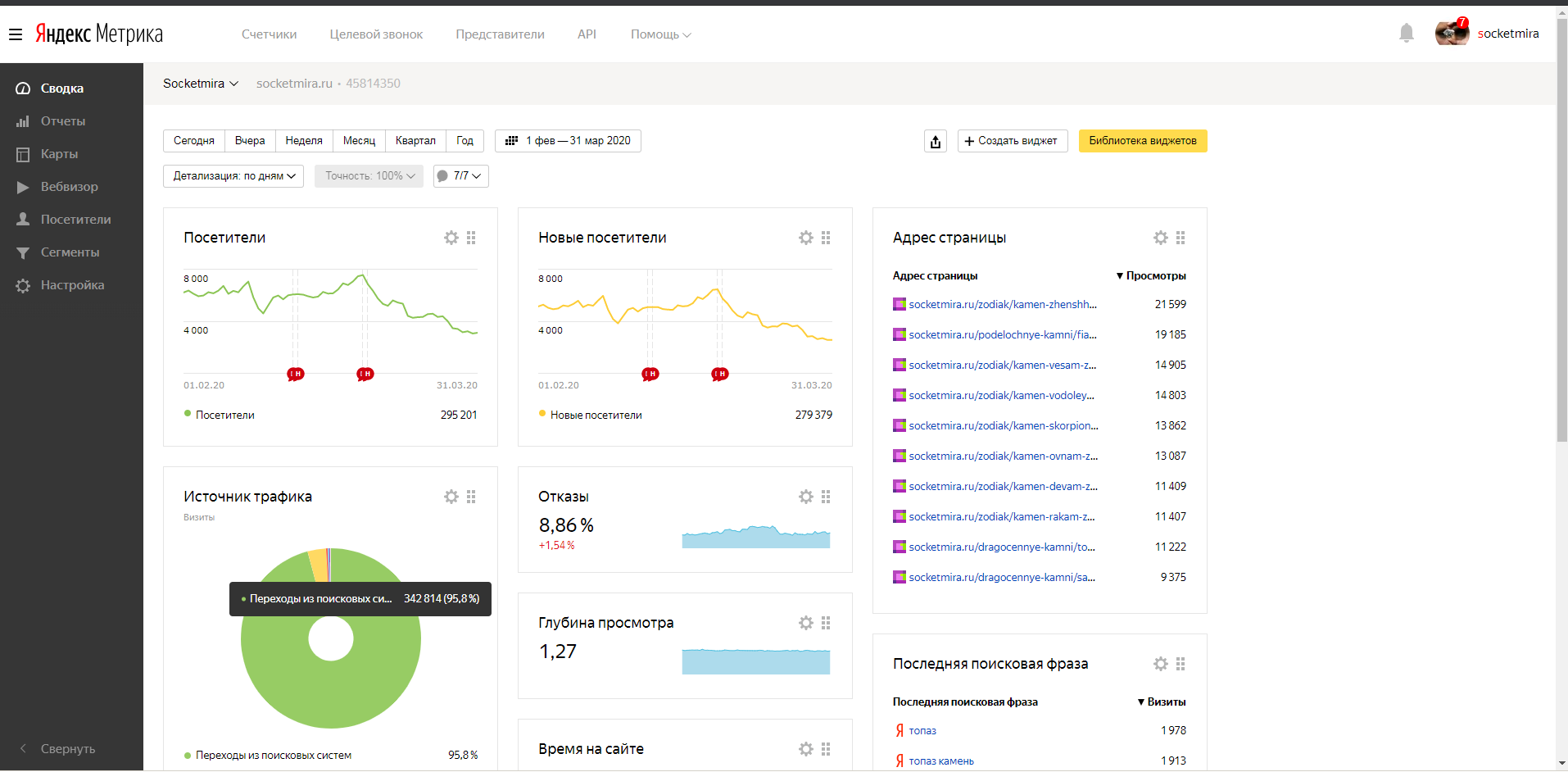Open settings gear of the Адрес страницы widget

tap(1161, 238)
